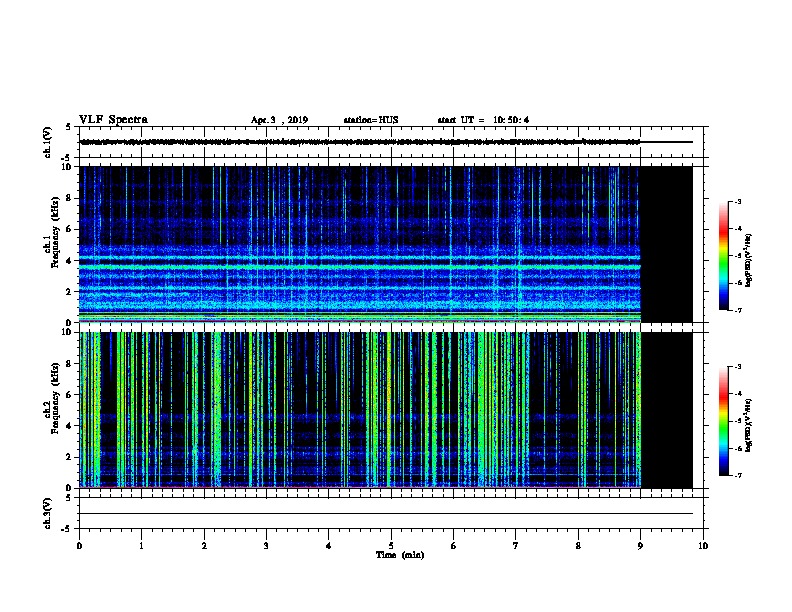This screenshot has height=612, width=792.
Task: Click the "ch.1(V)" waveform axis label
Action: 47,142
